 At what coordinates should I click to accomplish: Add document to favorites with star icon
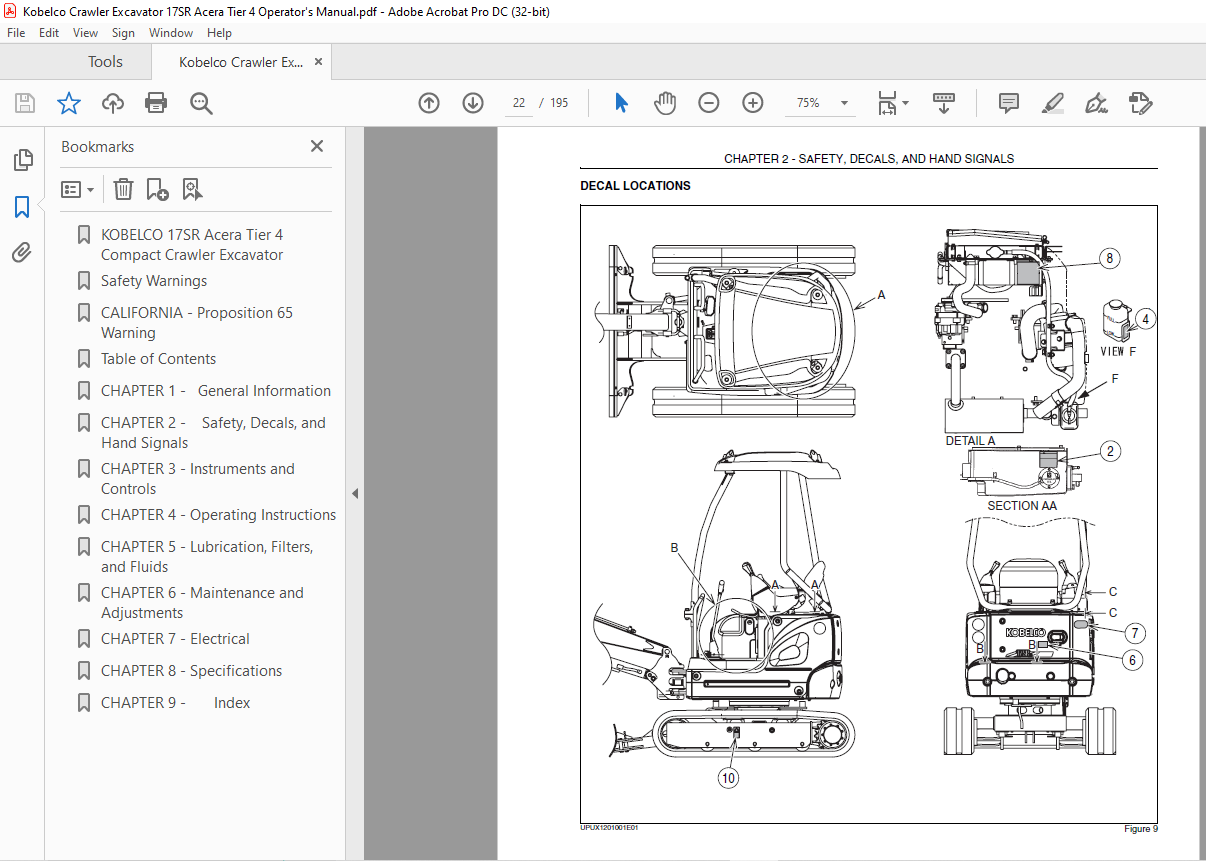tap(68, 103)
